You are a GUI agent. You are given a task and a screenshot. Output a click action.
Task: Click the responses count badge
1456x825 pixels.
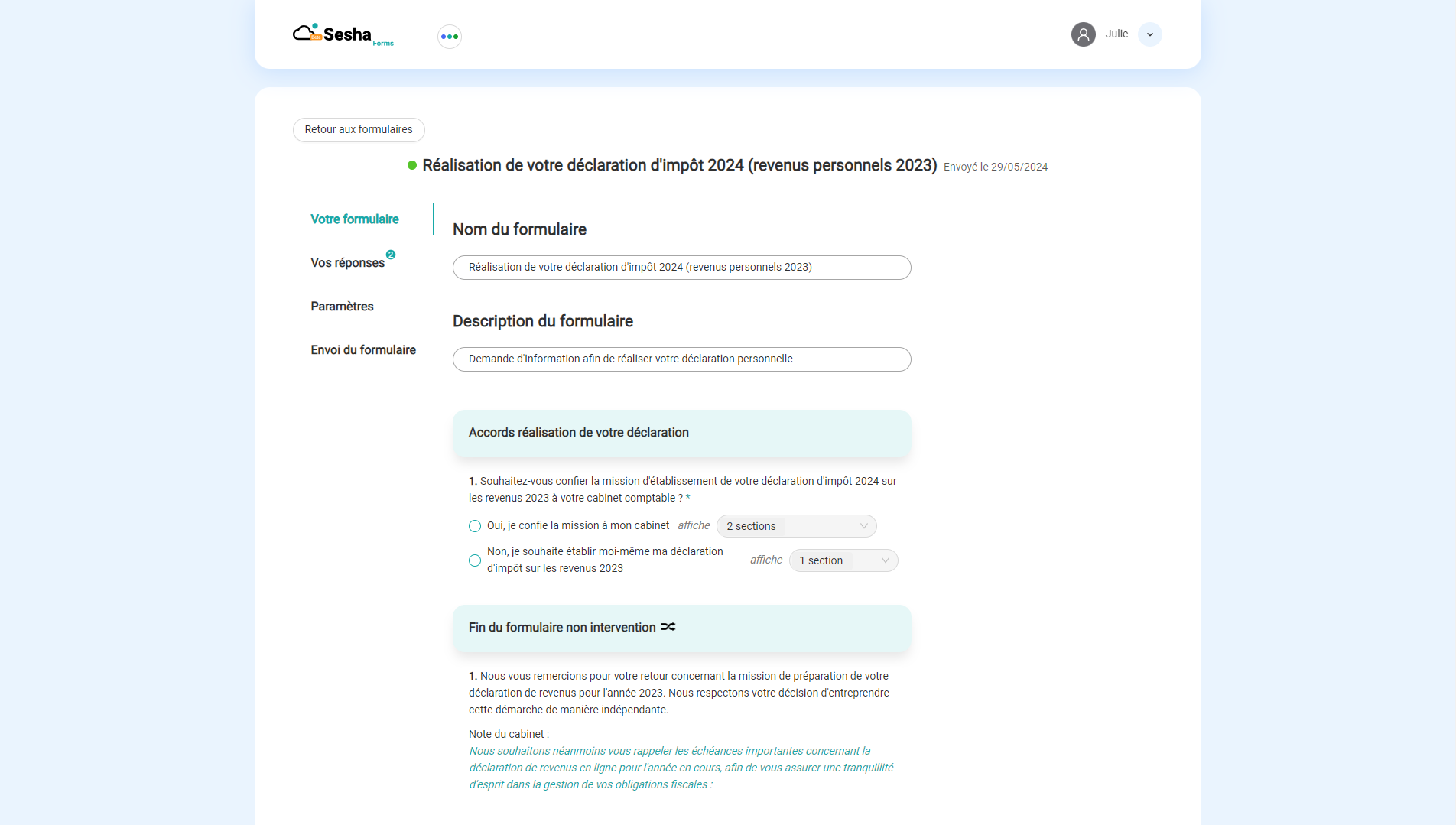pos(391,255)
